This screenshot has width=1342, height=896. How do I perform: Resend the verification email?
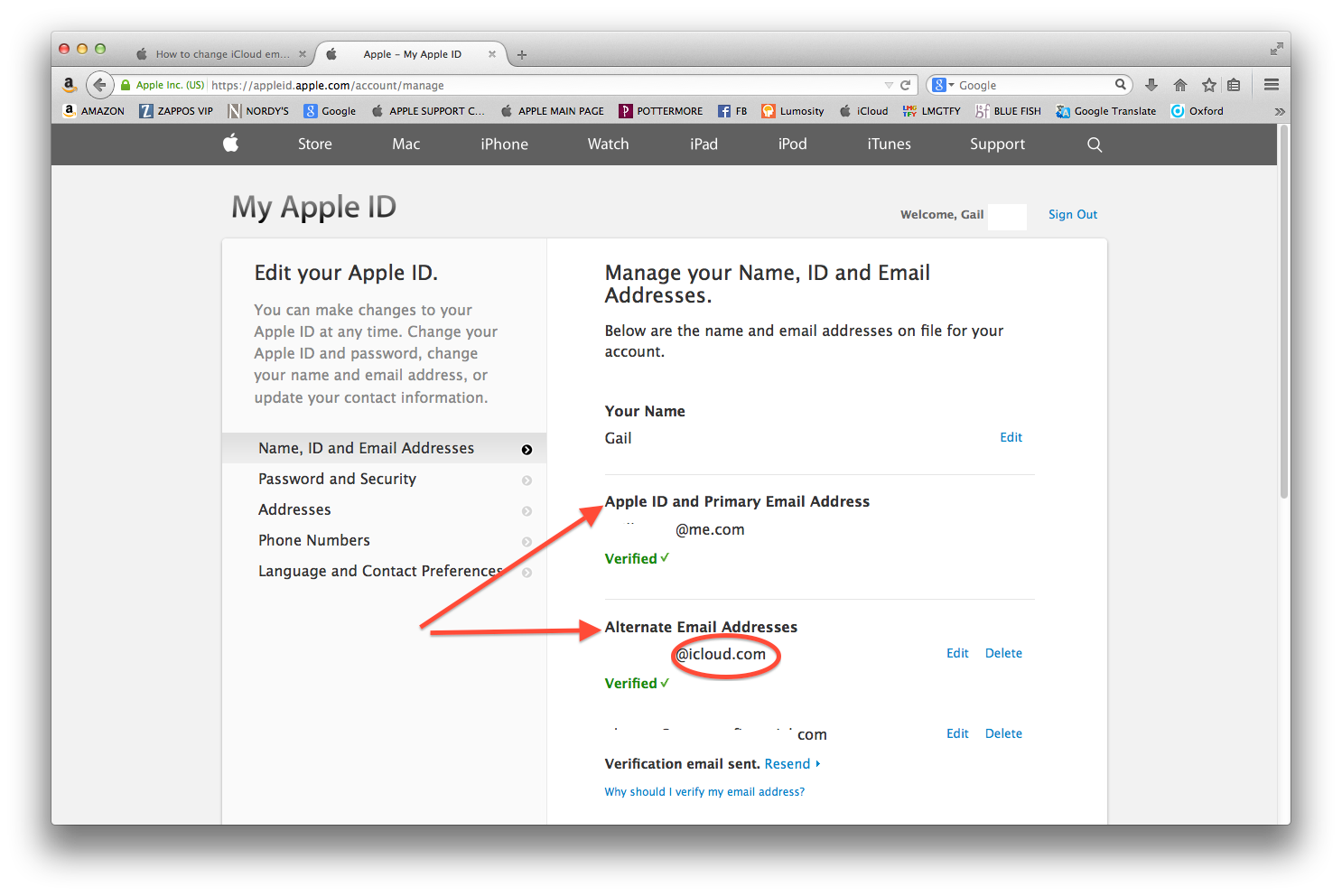792,764
